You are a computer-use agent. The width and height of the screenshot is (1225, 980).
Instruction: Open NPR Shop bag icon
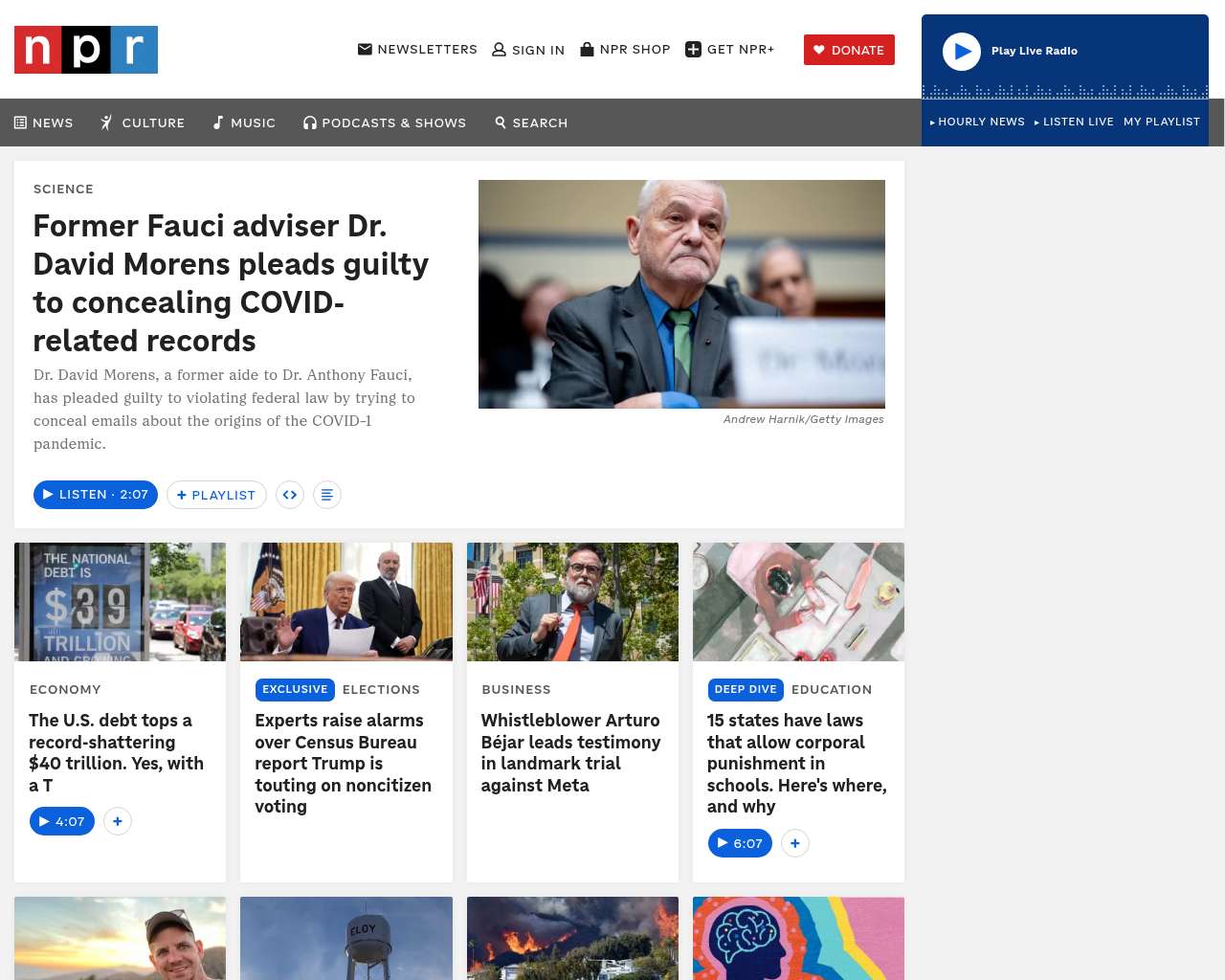tap(588, 49)
